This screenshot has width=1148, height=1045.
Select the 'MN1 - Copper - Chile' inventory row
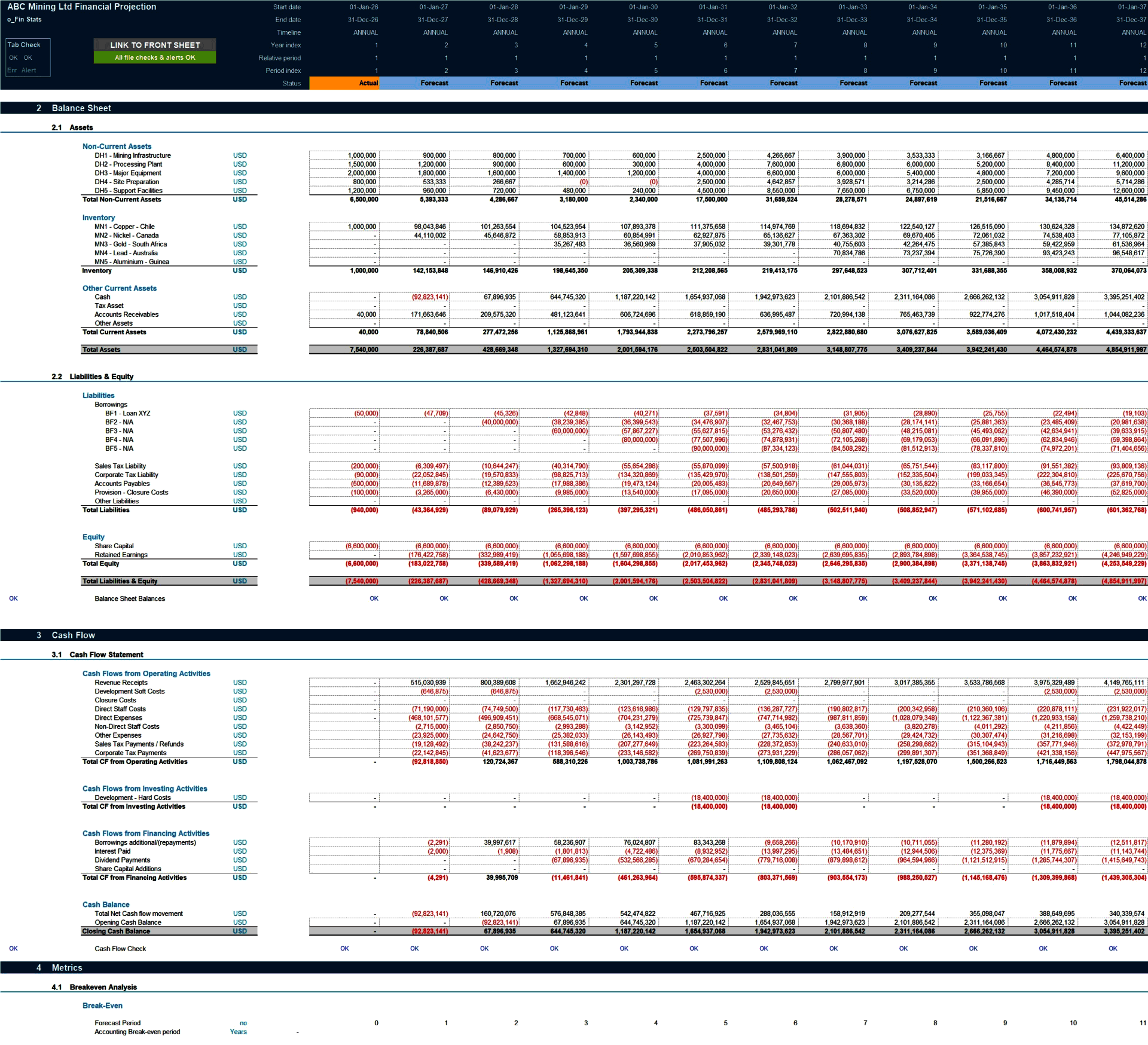point(125,227)
